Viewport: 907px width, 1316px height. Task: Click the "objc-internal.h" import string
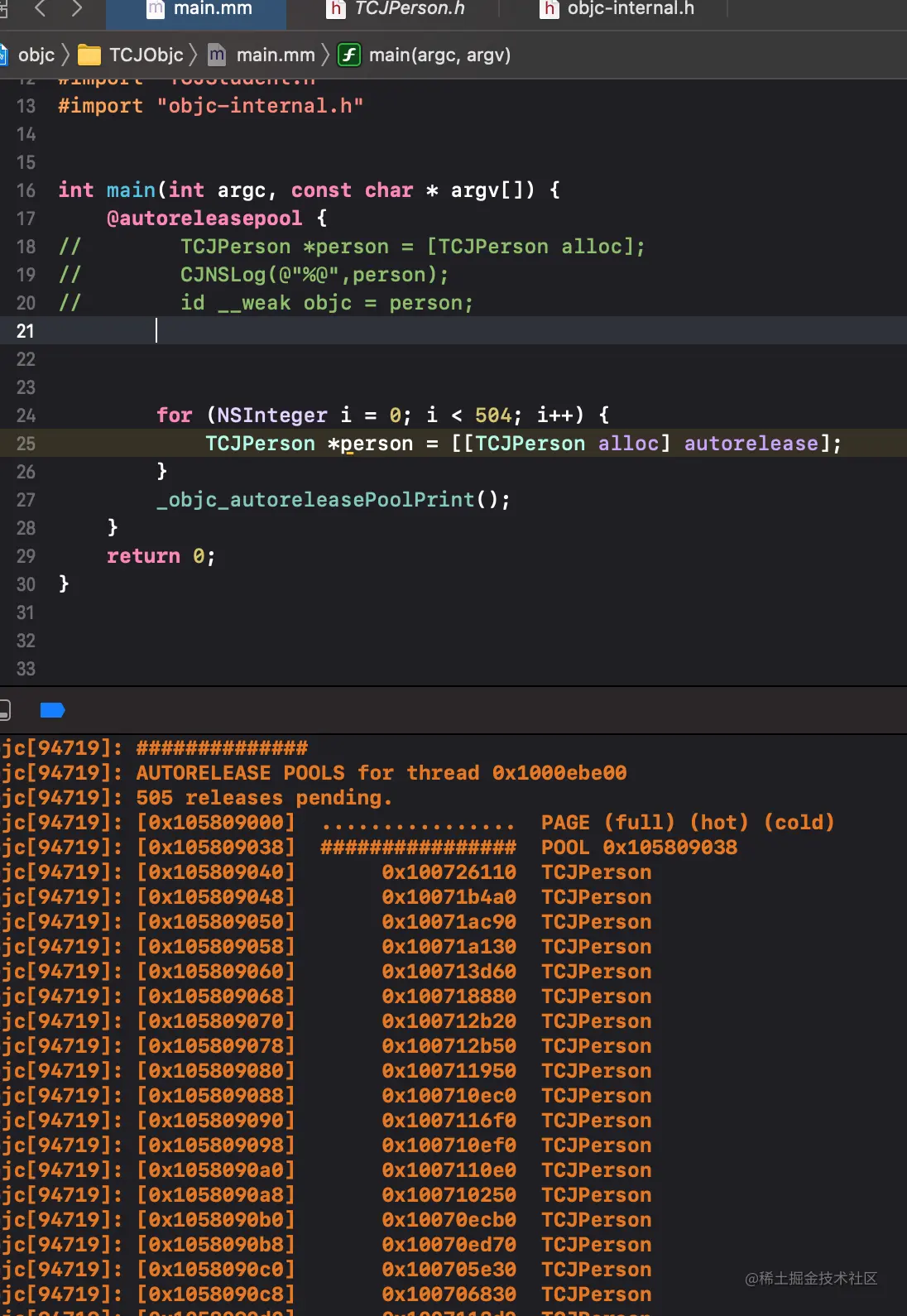[260, 106]
